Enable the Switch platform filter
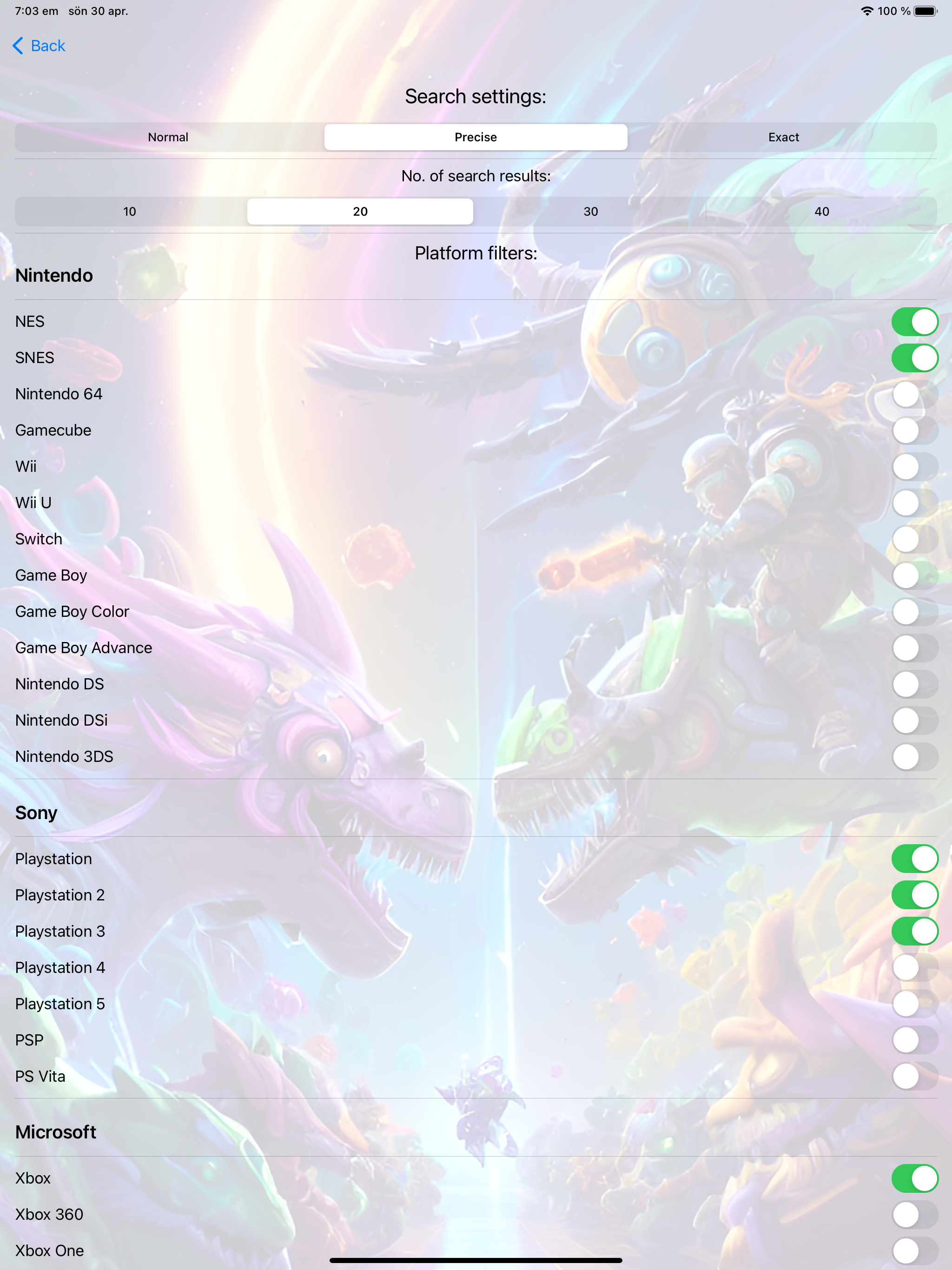Image resolution: width=952 pixels, height=1270 pixels. (915, 539)
